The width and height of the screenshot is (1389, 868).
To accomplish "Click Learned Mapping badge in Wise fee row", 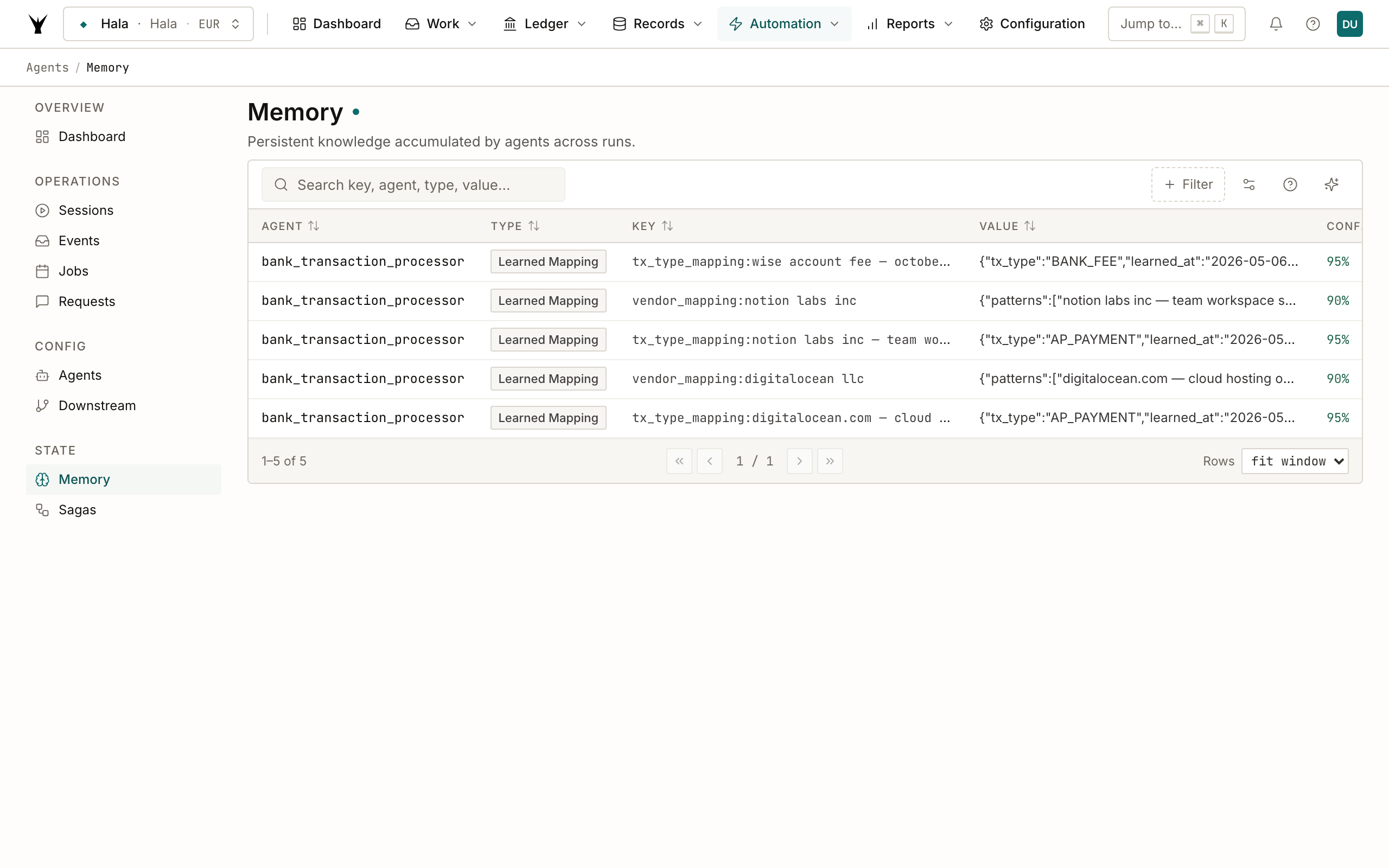I will (548, 262).
